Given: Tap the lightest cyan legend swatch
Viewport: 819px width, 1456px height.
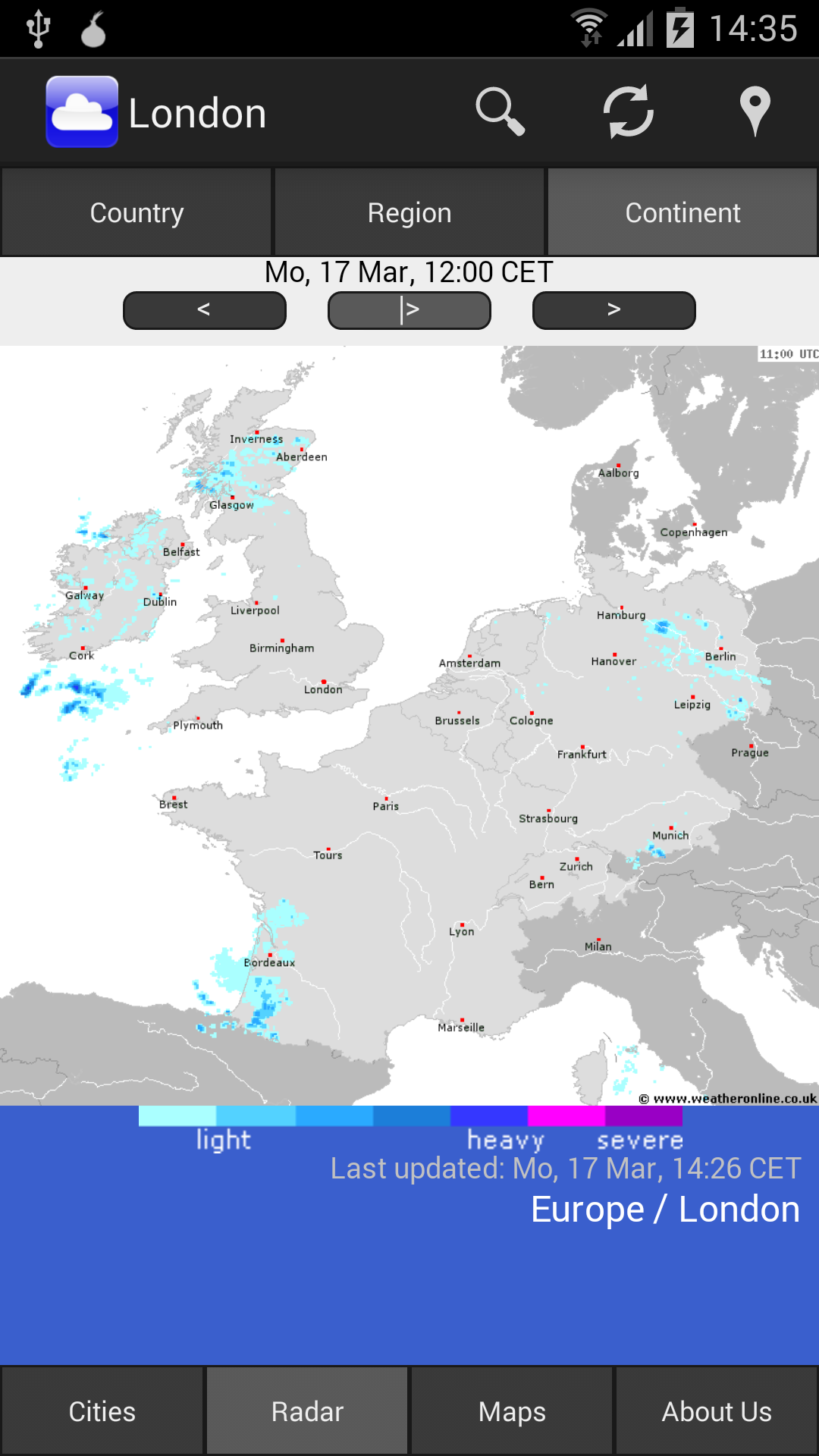Looking at the screenshot, I should click(177, 1116).
